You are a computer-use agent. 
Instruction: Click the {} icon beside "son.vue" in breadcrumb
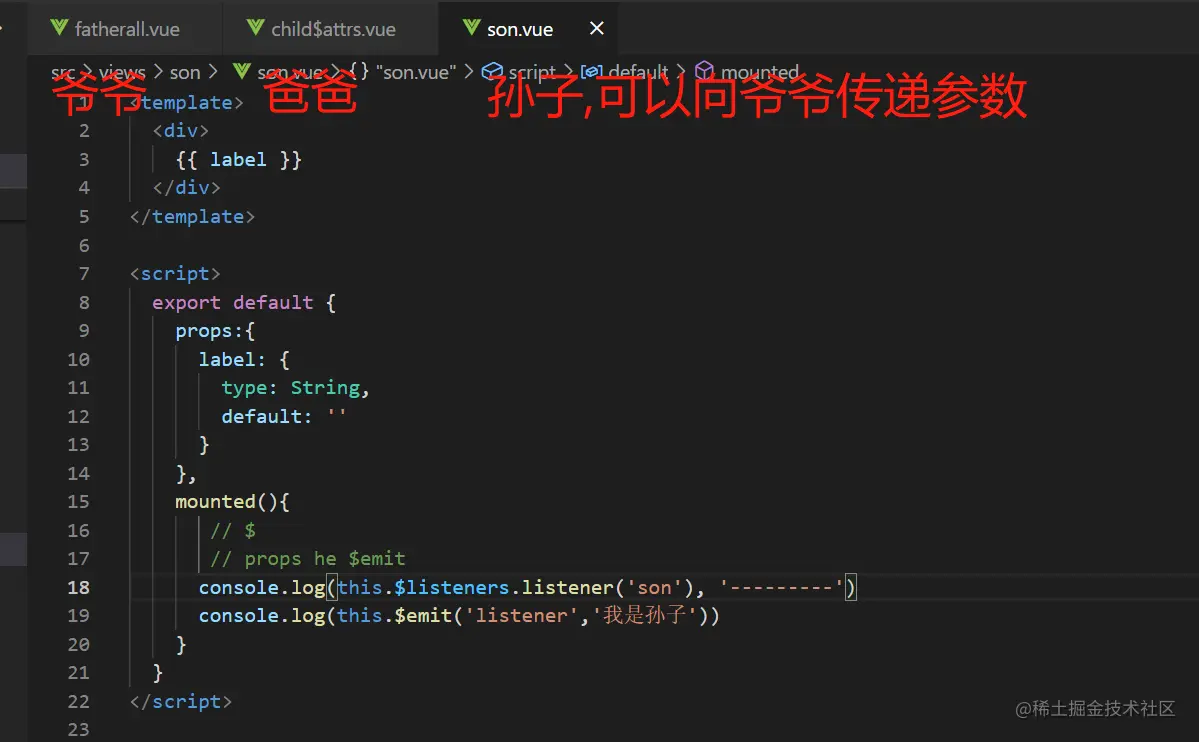[x=357, y=72]
